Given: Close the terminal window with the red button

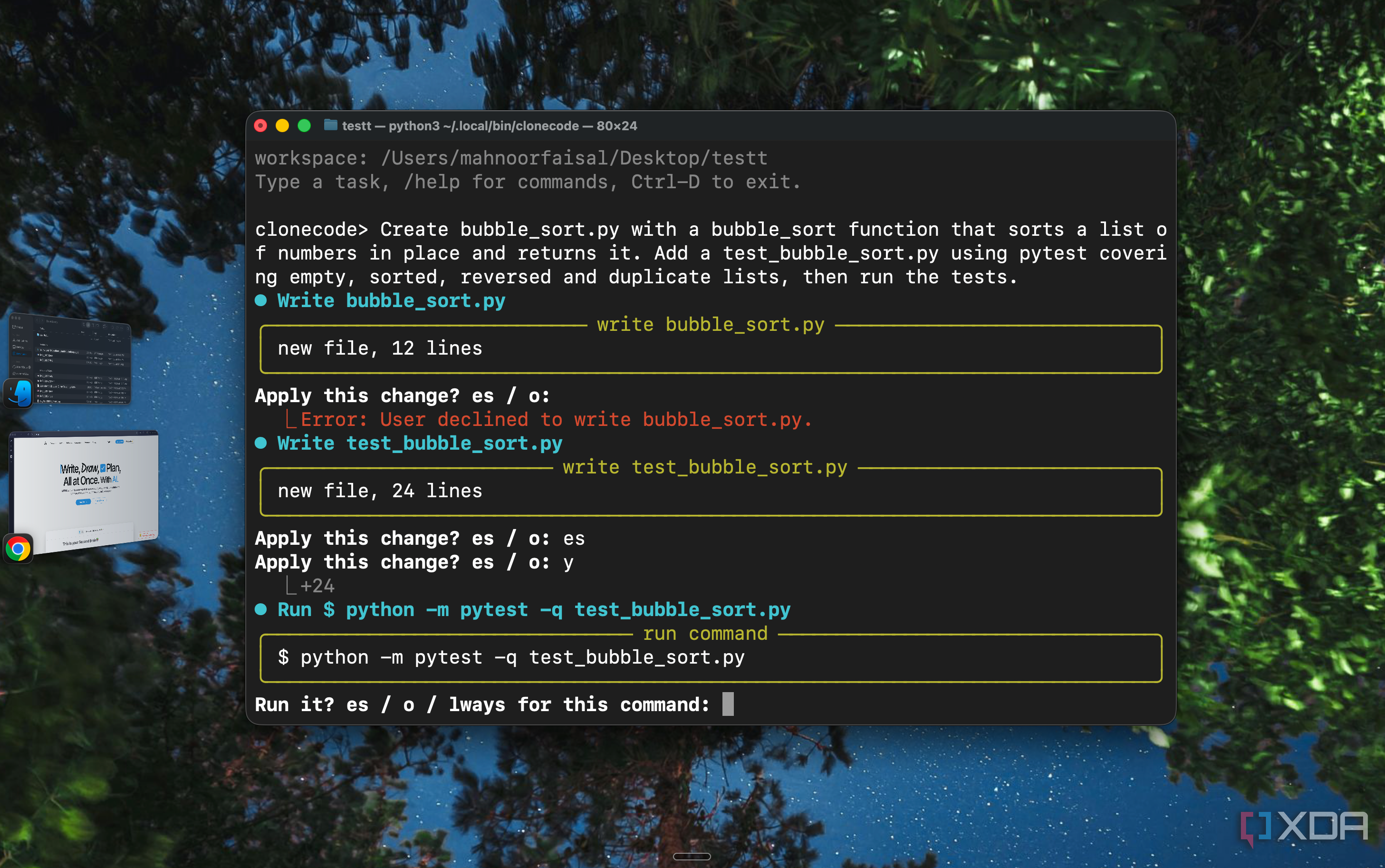Looking at the screenshot, I should [260, 125].
